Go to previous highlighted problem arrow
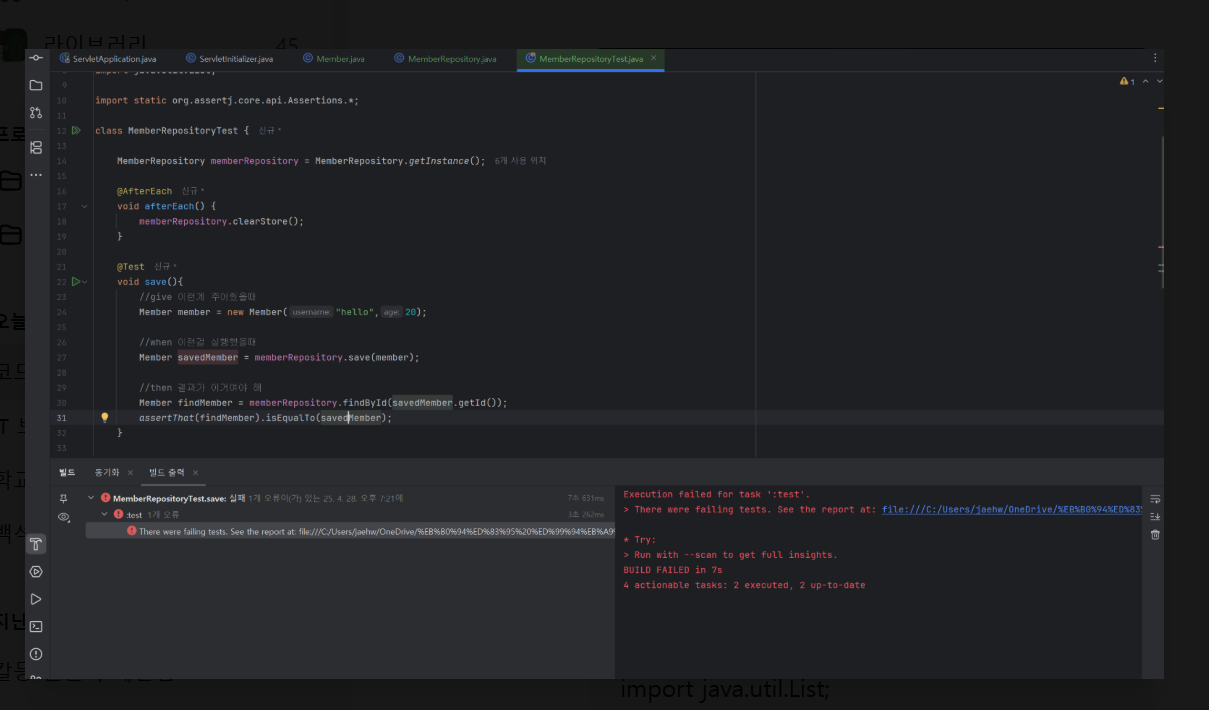 (x=1146, y=81)
